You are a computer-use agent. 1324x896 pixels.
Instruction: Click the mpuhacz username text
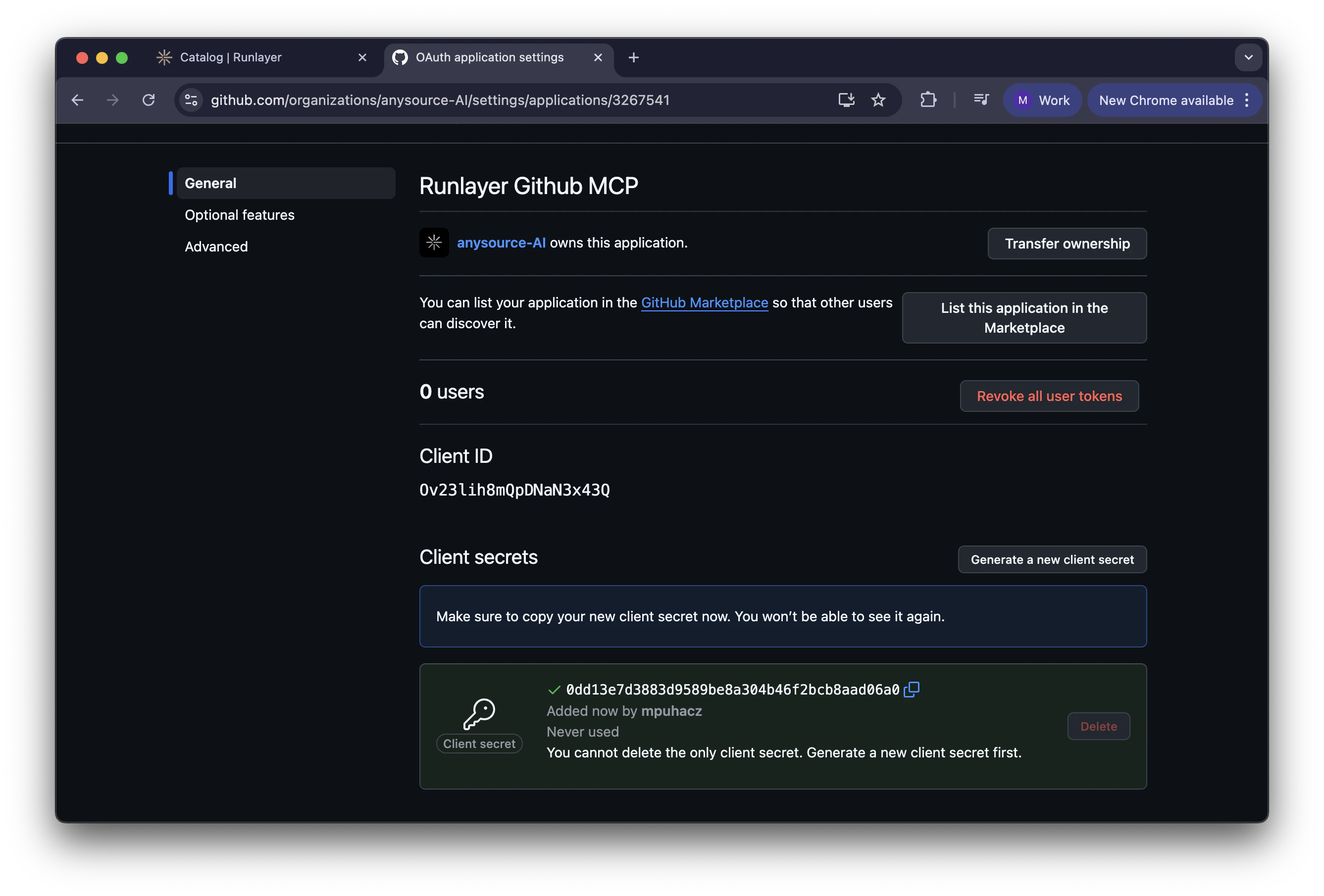[x=671, y=711]
